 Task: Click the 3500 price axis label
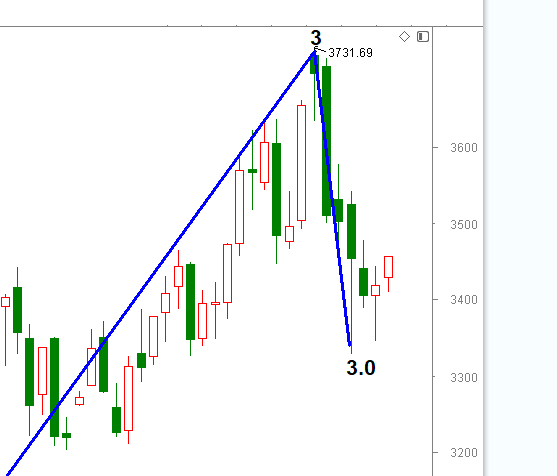(464, 225)
